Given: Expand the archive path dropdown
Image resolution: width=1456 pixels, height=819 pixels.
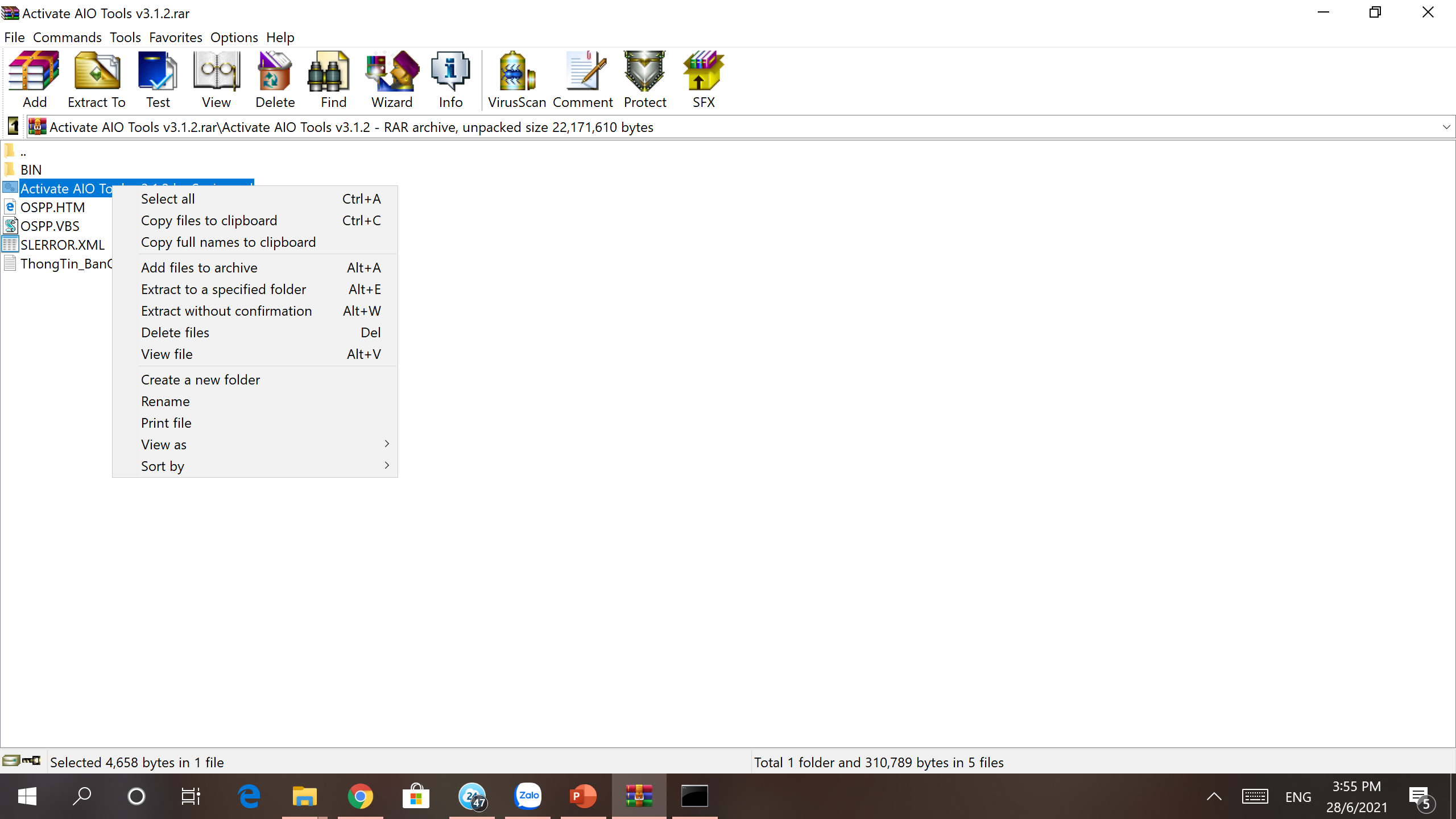Looking at the screenshot, I should pos(1446,127).
